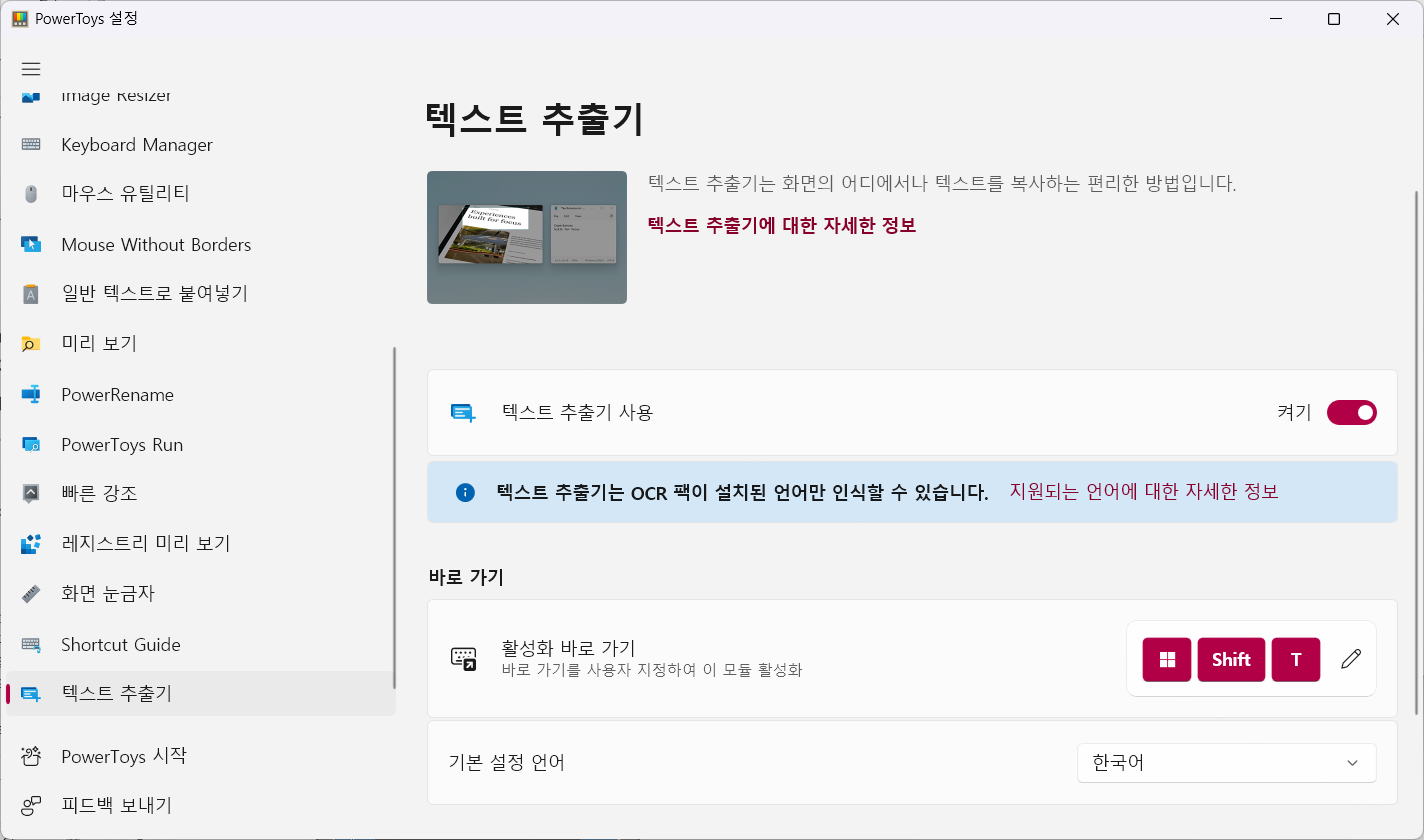1424x840 pixels.
Task: Click the info icon in the OCR notice bar
Action: (465, 492)
